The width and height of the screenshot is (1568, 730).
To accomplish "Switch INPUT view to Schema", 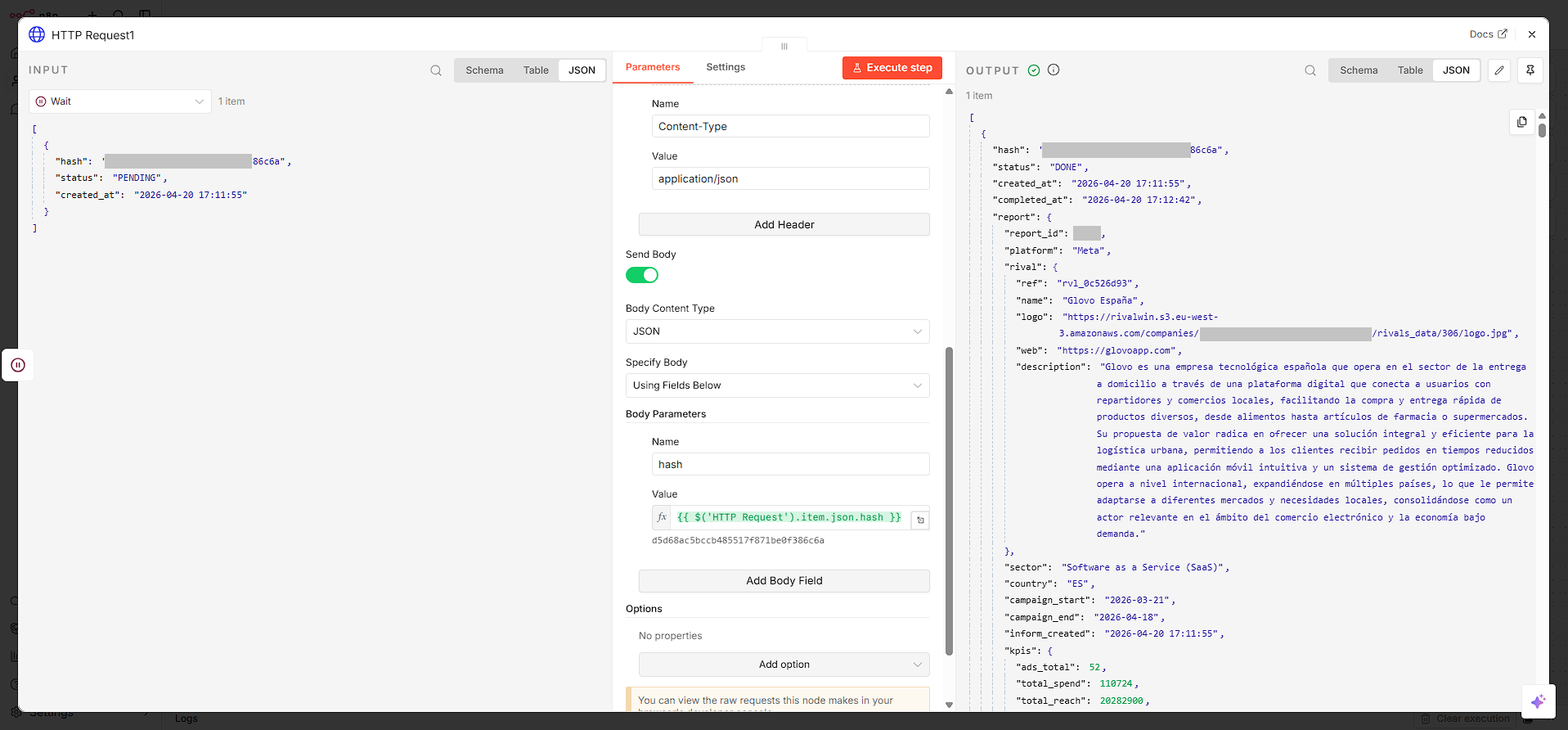I will 484,70.
